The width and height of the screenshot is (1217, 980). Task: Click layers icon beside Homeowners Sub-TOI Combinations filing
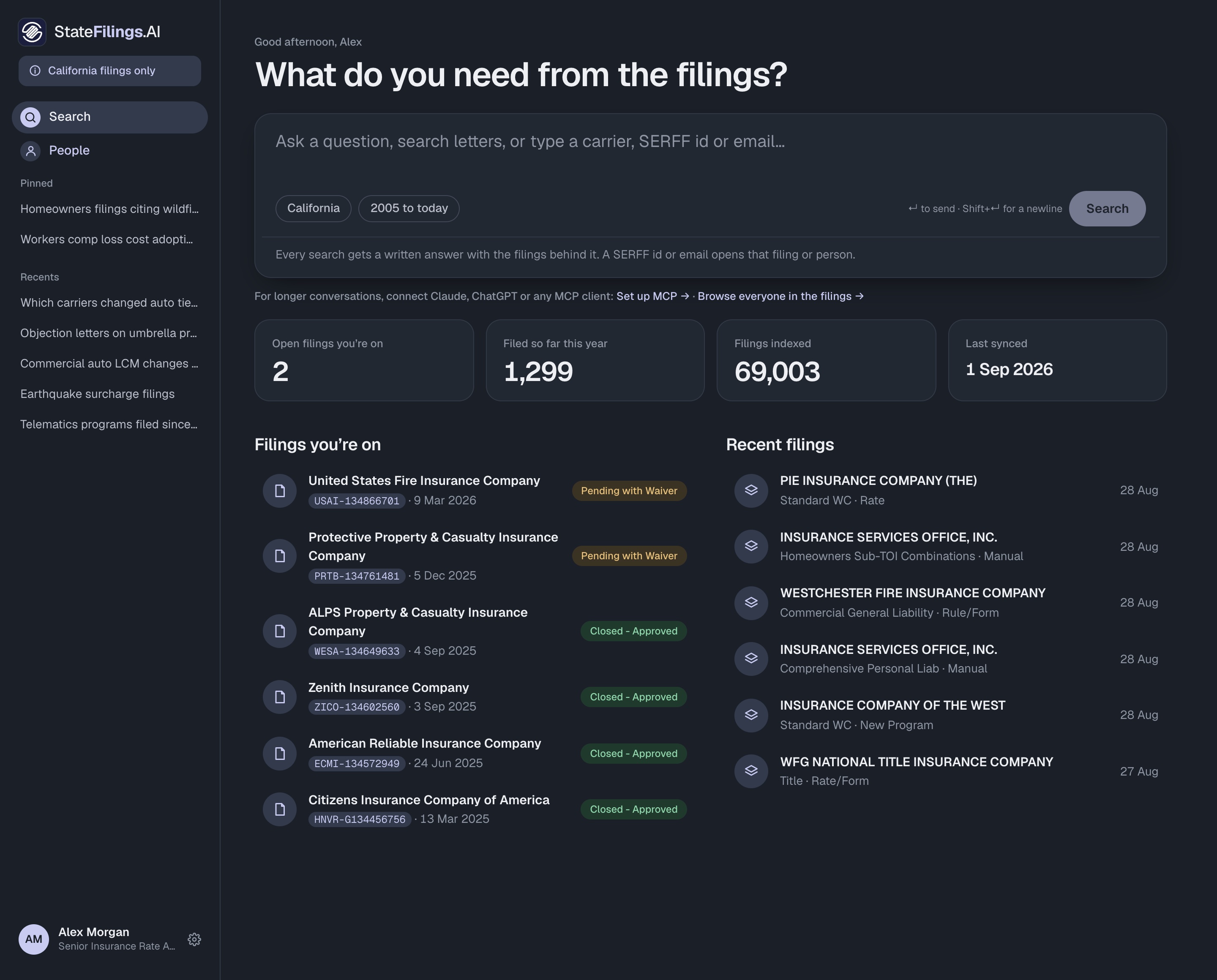(x=751, y=546)
